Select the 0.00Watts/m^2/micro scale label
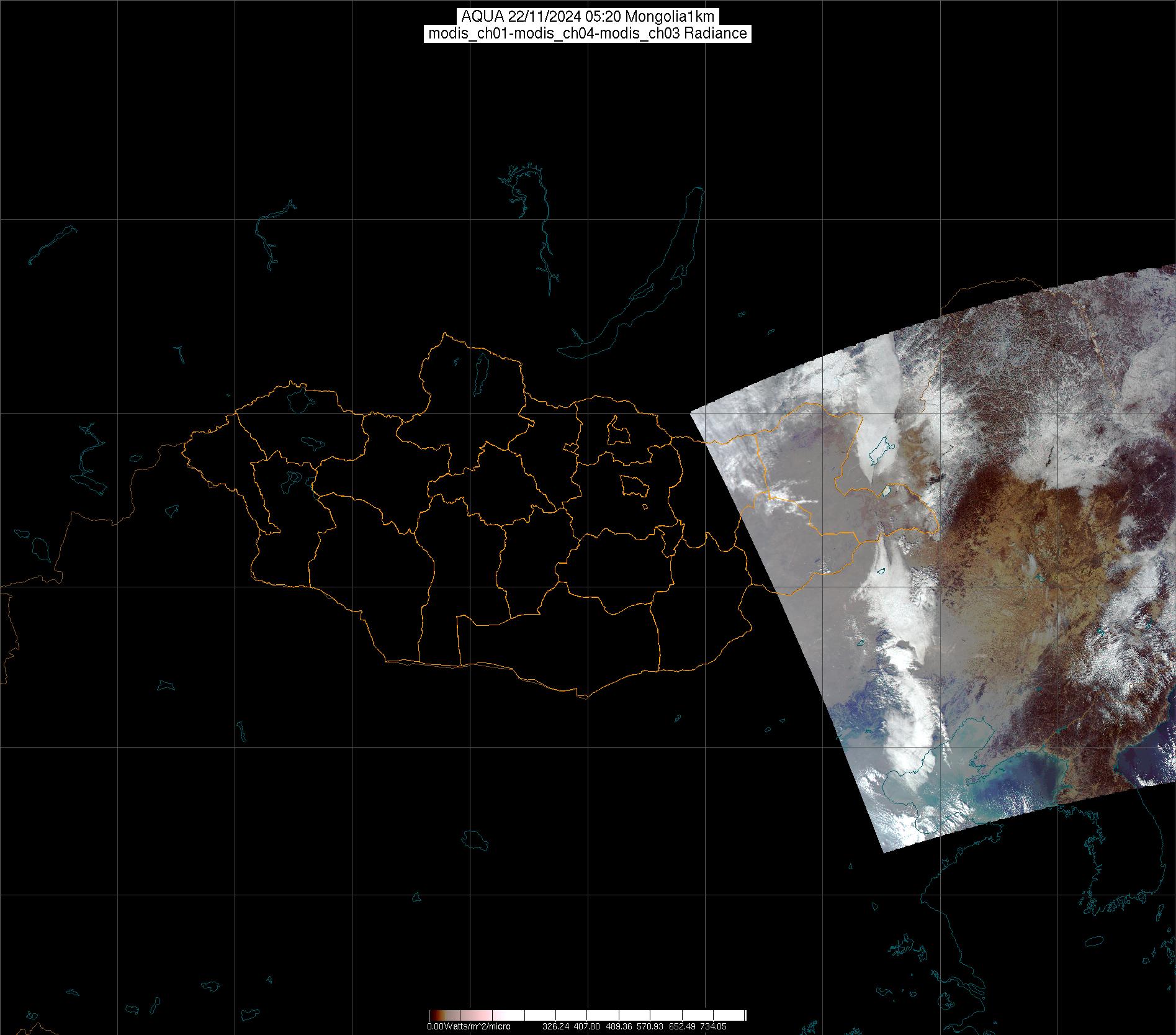 click(x=469, y=1027)
